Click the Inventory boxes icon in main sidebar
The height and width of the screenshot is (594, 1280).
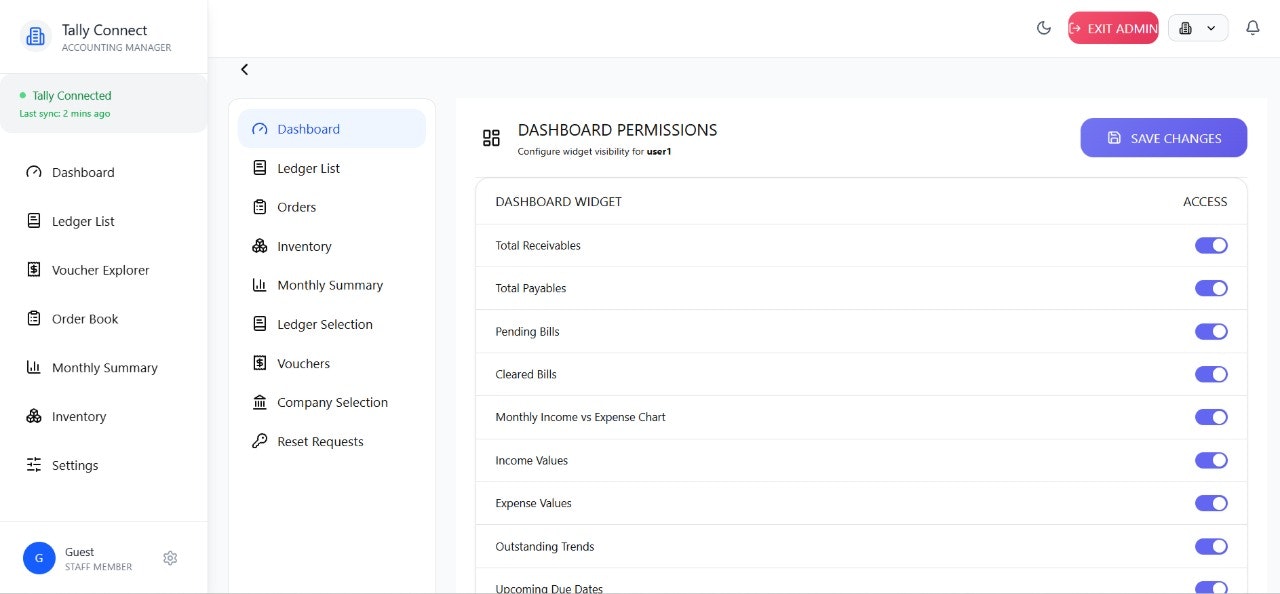pos(34,416)
